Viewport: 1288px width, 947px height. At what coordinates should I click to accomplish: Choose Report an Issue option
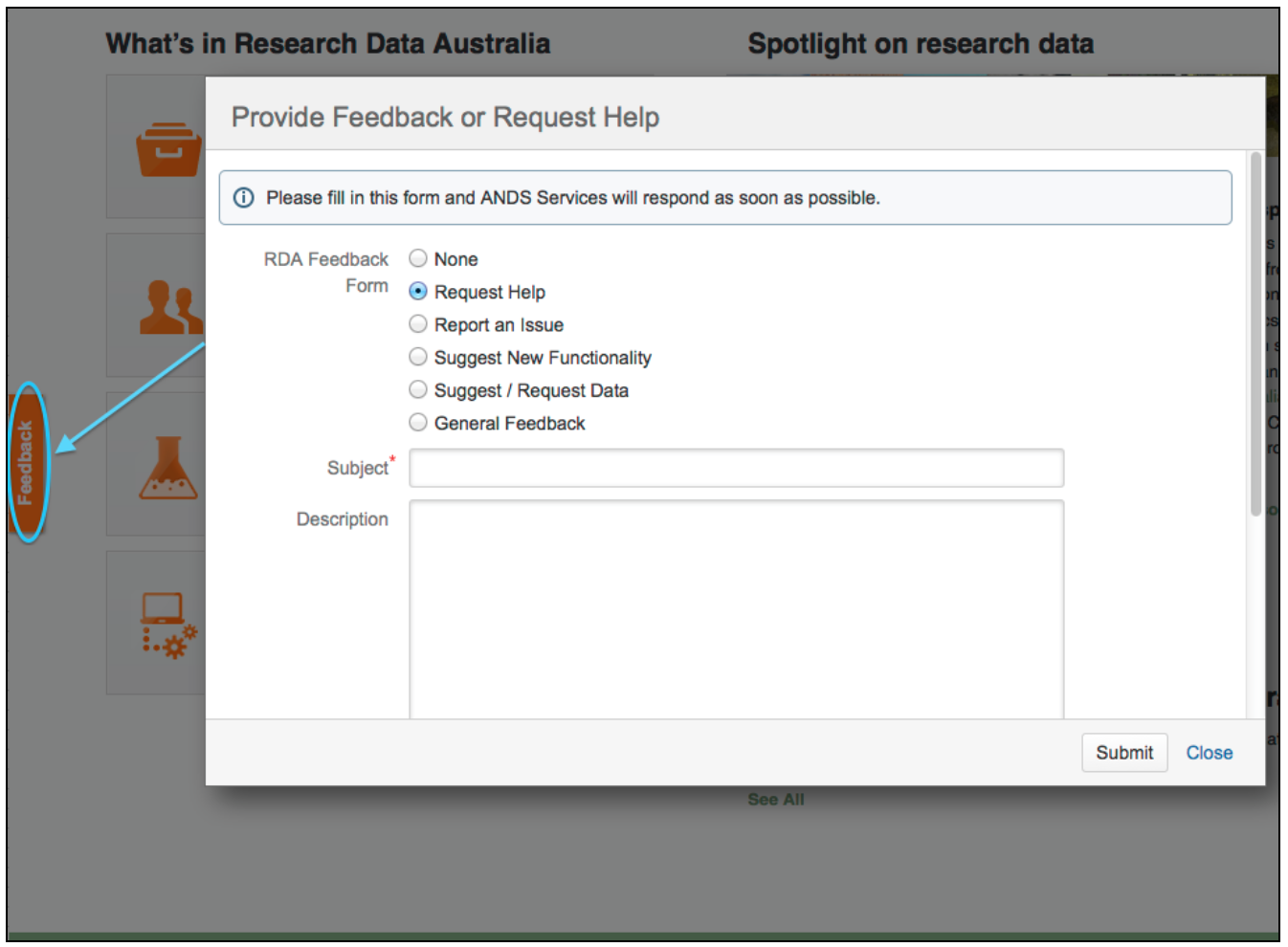click(418, 324)
